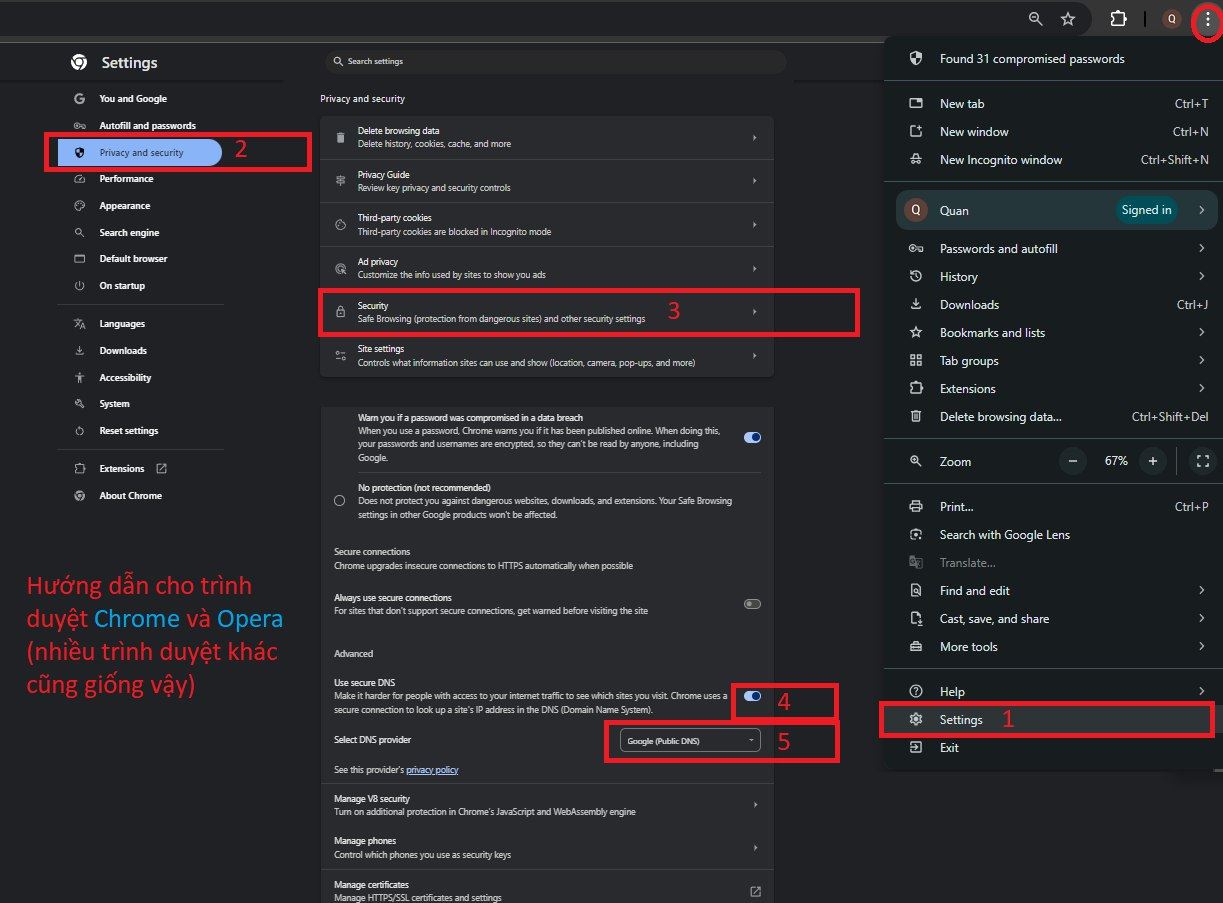The image size is (1223, 903).
Task: Click the Chrome logo beside Settings title
Action: click(79, 62)
